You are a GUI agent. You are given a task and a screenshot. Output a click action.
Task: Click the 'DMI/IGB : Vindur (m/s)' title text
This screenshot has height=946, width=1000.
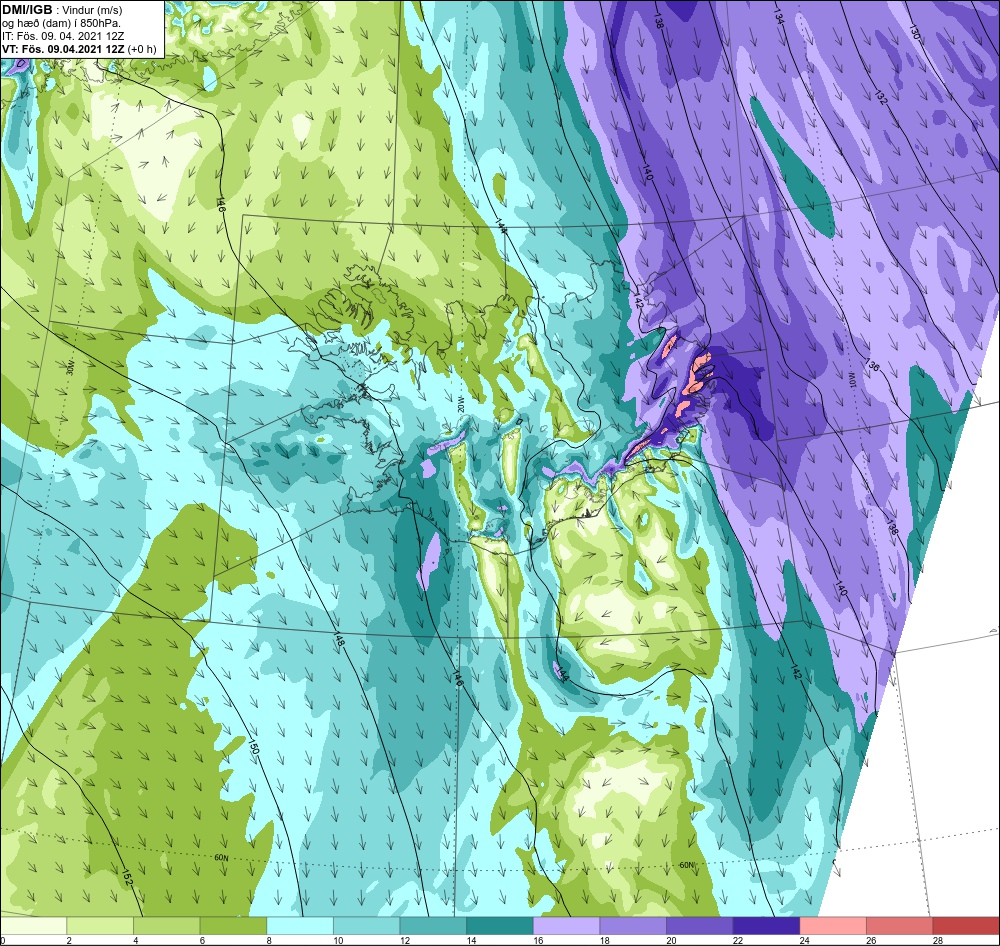coord(62,10)
